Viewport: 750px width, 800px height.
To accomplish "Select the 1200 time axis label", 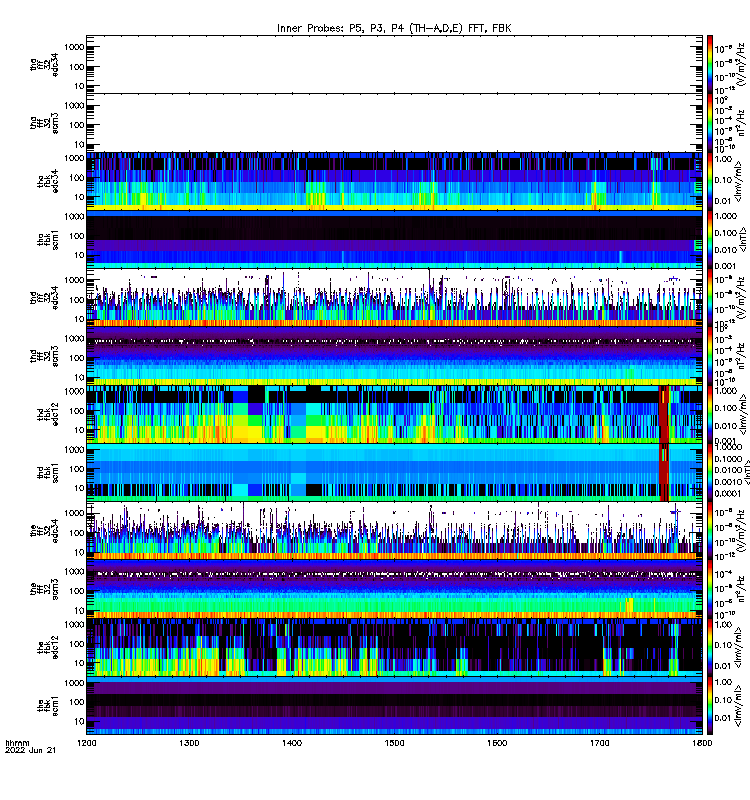I will click(87, 743).
